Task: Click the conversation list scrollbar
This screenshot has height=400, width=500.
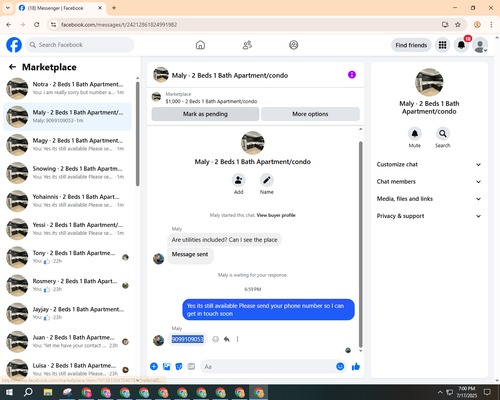Action: tap(138, 133)
